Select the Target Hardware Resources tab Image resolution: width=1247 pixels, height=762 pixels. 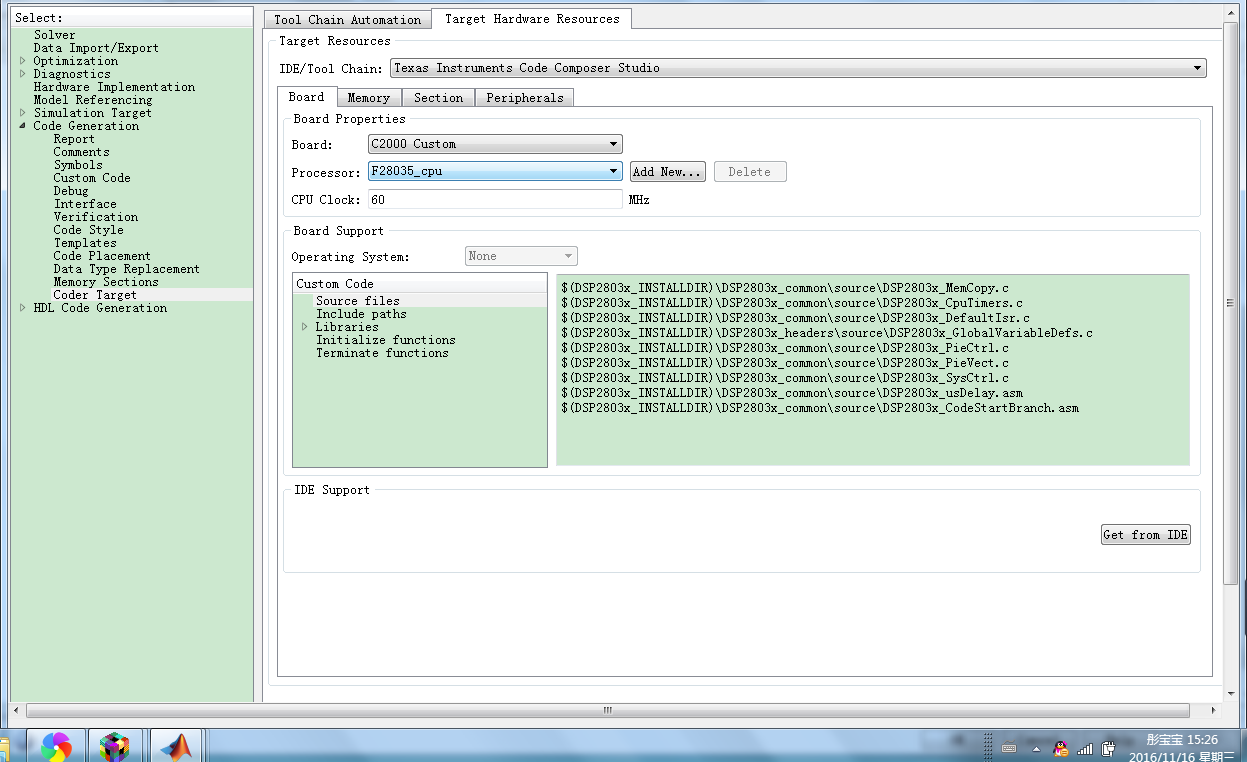point(531,18)
